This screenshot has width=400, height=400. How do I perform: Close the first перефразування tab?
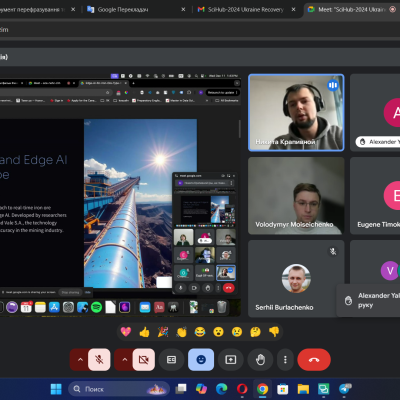click(73, 9)
